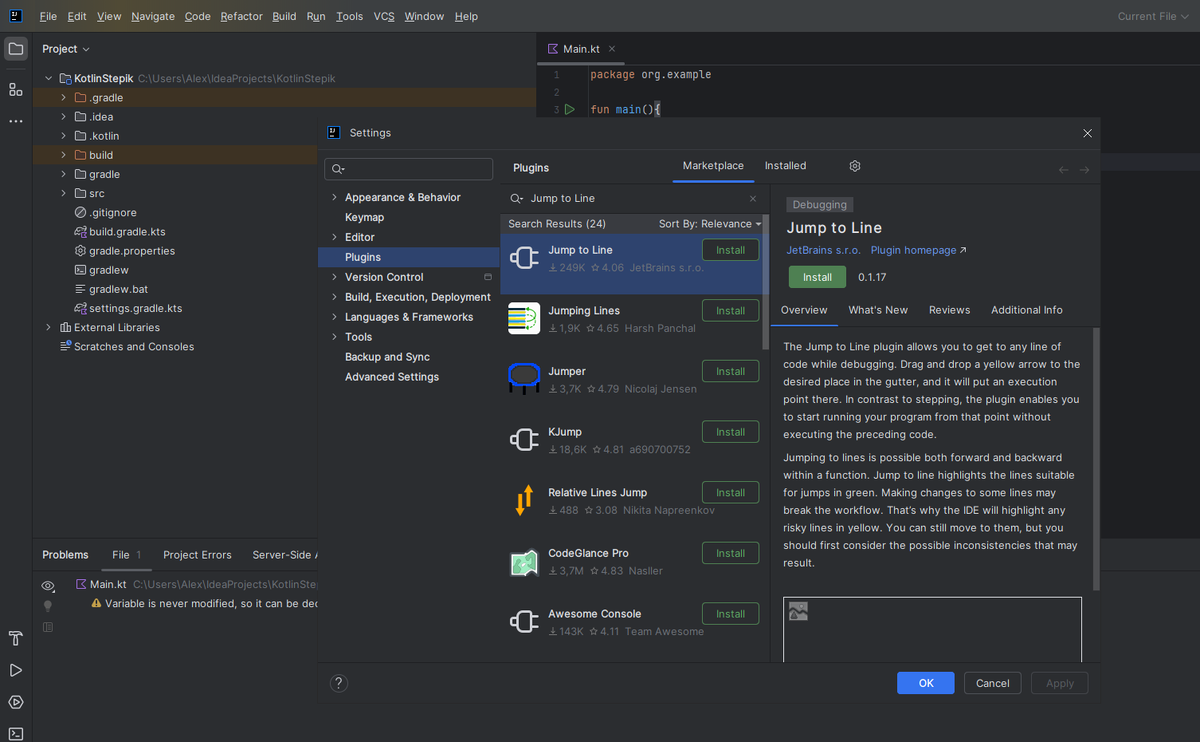Viewport: 1200px width, 742px height.
Task: Open the Structure tool window icon
Action: pyautogui.click(x=16, y=89)
